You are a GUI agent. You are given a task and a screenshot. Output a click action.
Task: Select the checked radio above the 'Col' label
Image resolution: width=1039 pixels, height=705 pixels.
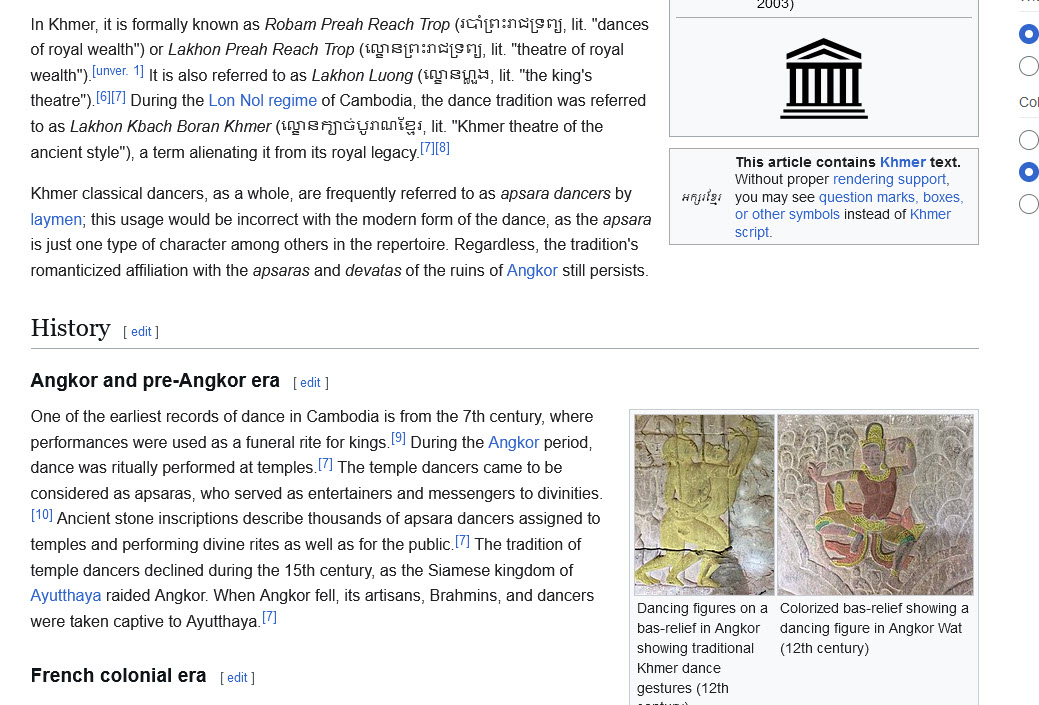click(x=1028, y=33)
